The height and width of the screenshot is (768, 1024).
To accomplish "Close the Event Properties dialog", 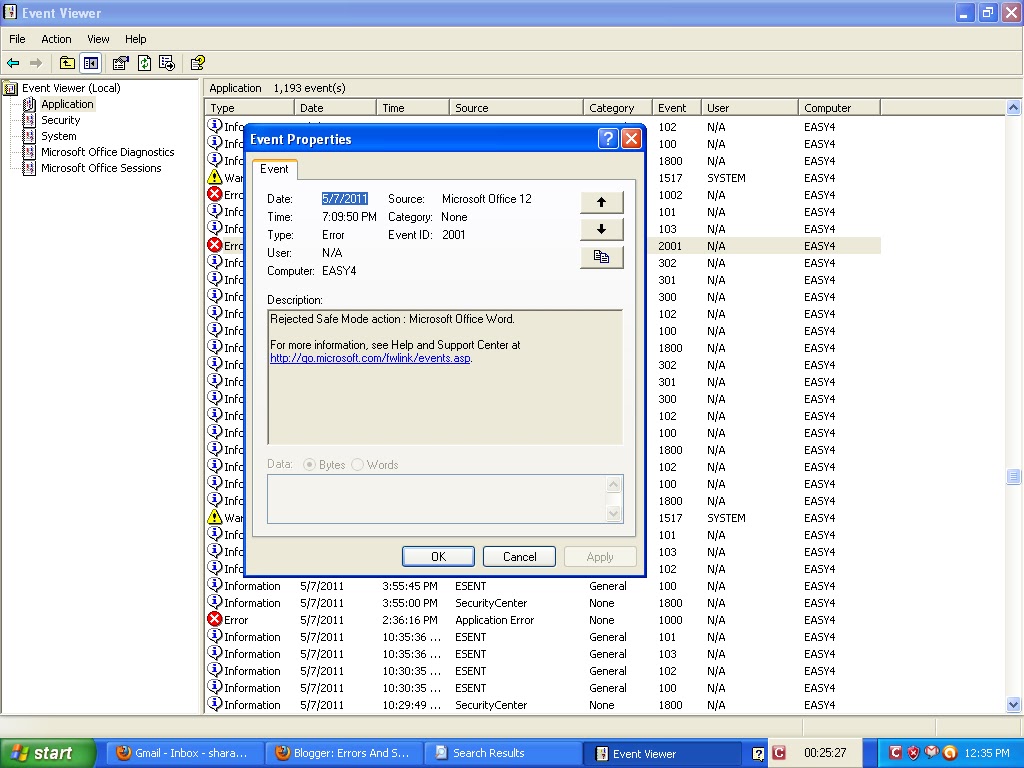I will pos(632,138).
